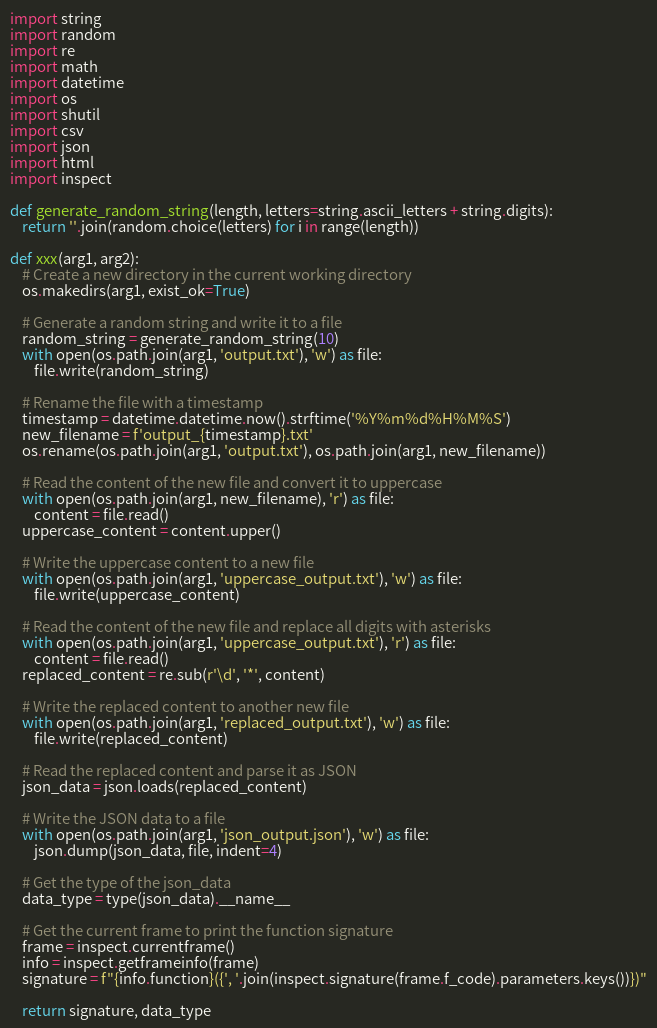Image resolution: width=657 pixels, height=1028 pixels.
Task: Click the line 'import random'
Action: pos(62,35)
